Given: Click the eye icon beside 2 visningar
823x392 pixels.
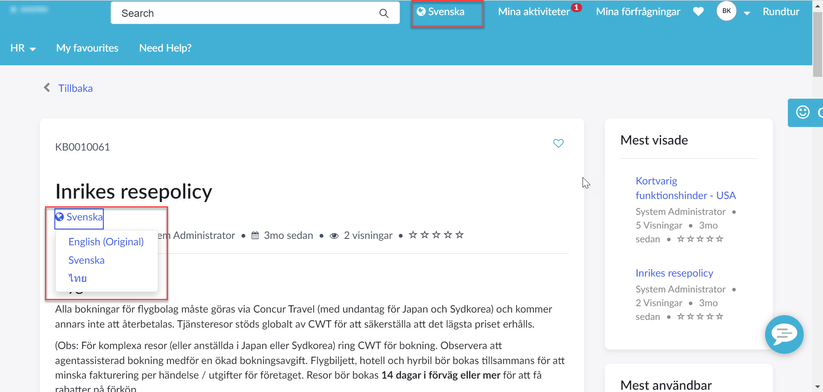Looking at the screenshot, I should (334, 236).
